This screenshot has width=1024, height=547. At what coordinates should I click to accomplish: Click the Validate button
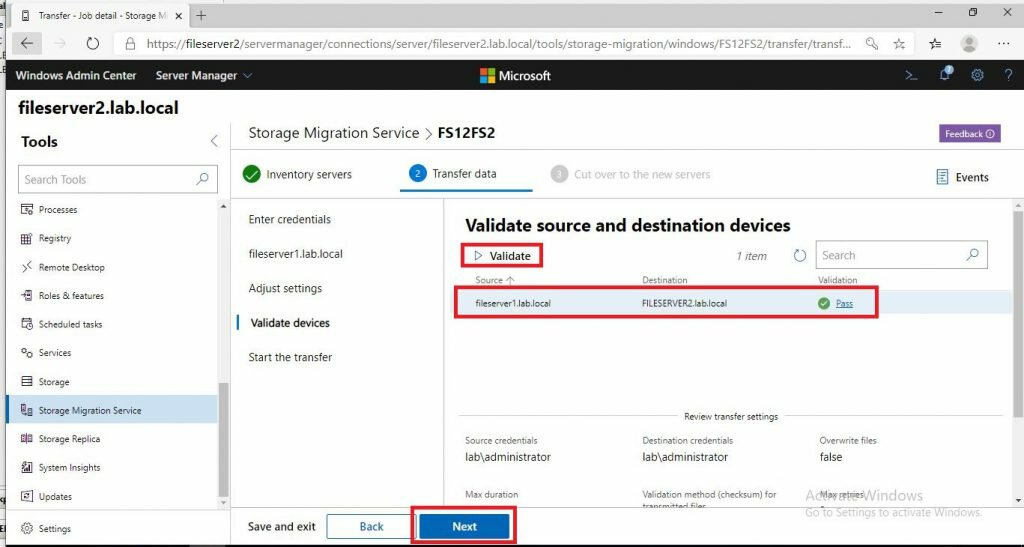[502, 256]
